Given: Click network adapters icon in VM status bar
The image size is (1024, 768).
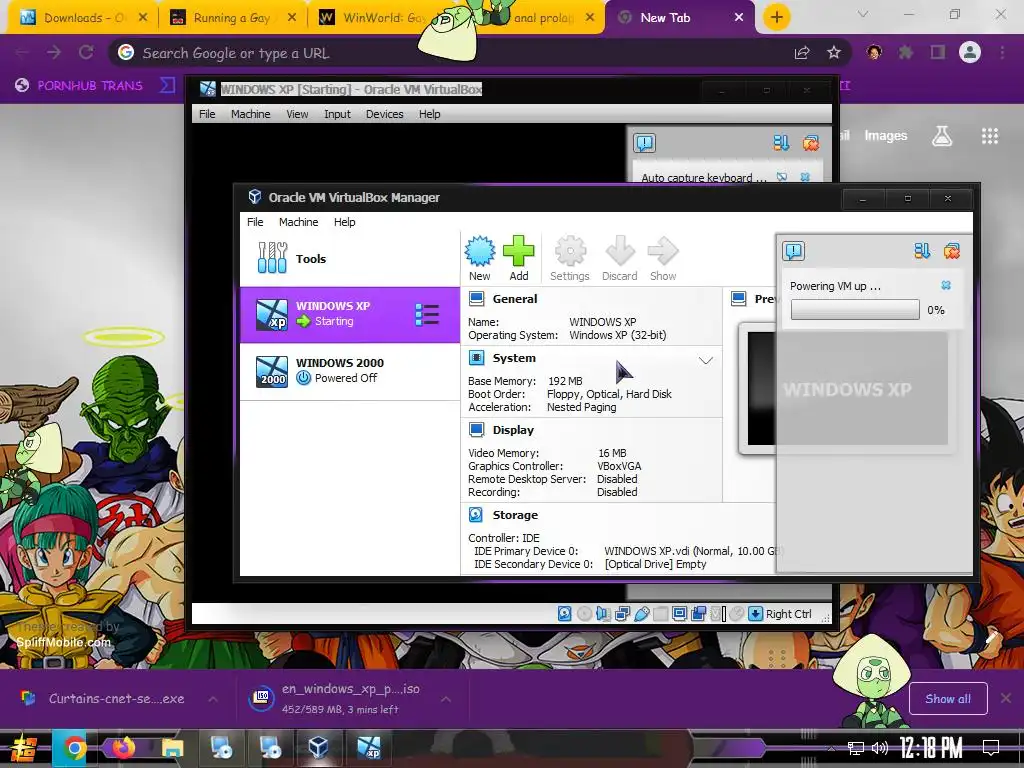Looking at the screenshot, I should tap(622, 614).
